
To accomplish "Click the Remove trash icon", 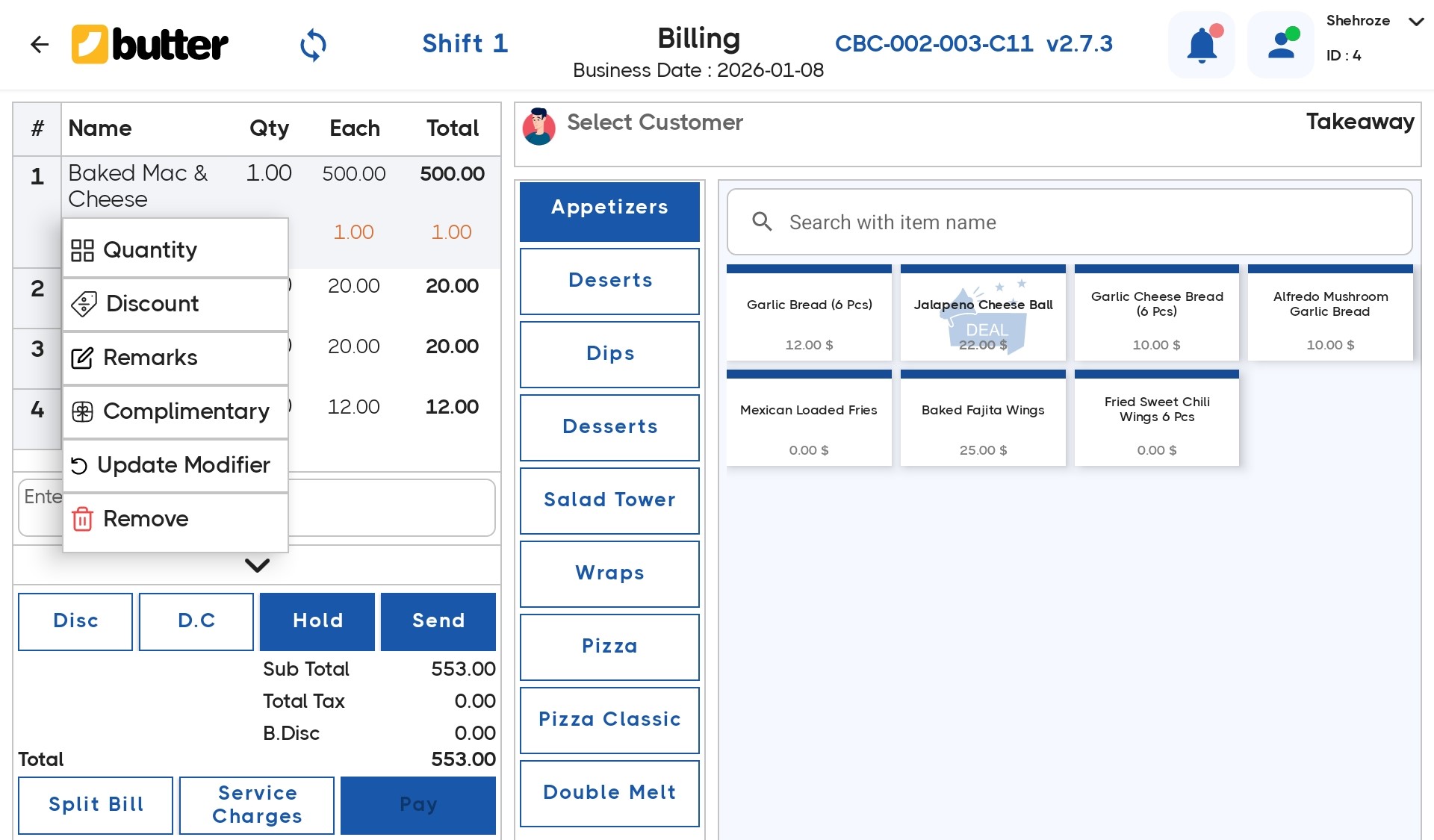I will (x=82, y=519).
